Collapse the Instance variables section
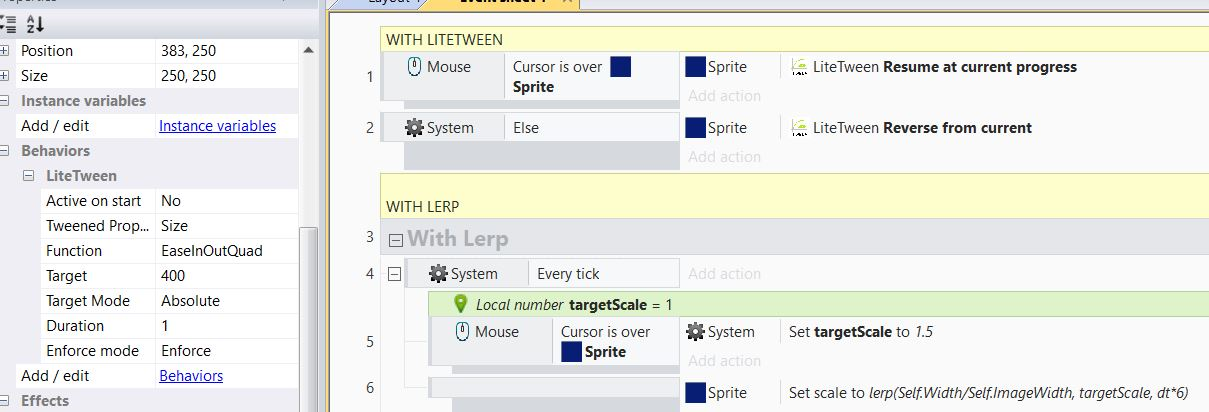 [6, 101]
